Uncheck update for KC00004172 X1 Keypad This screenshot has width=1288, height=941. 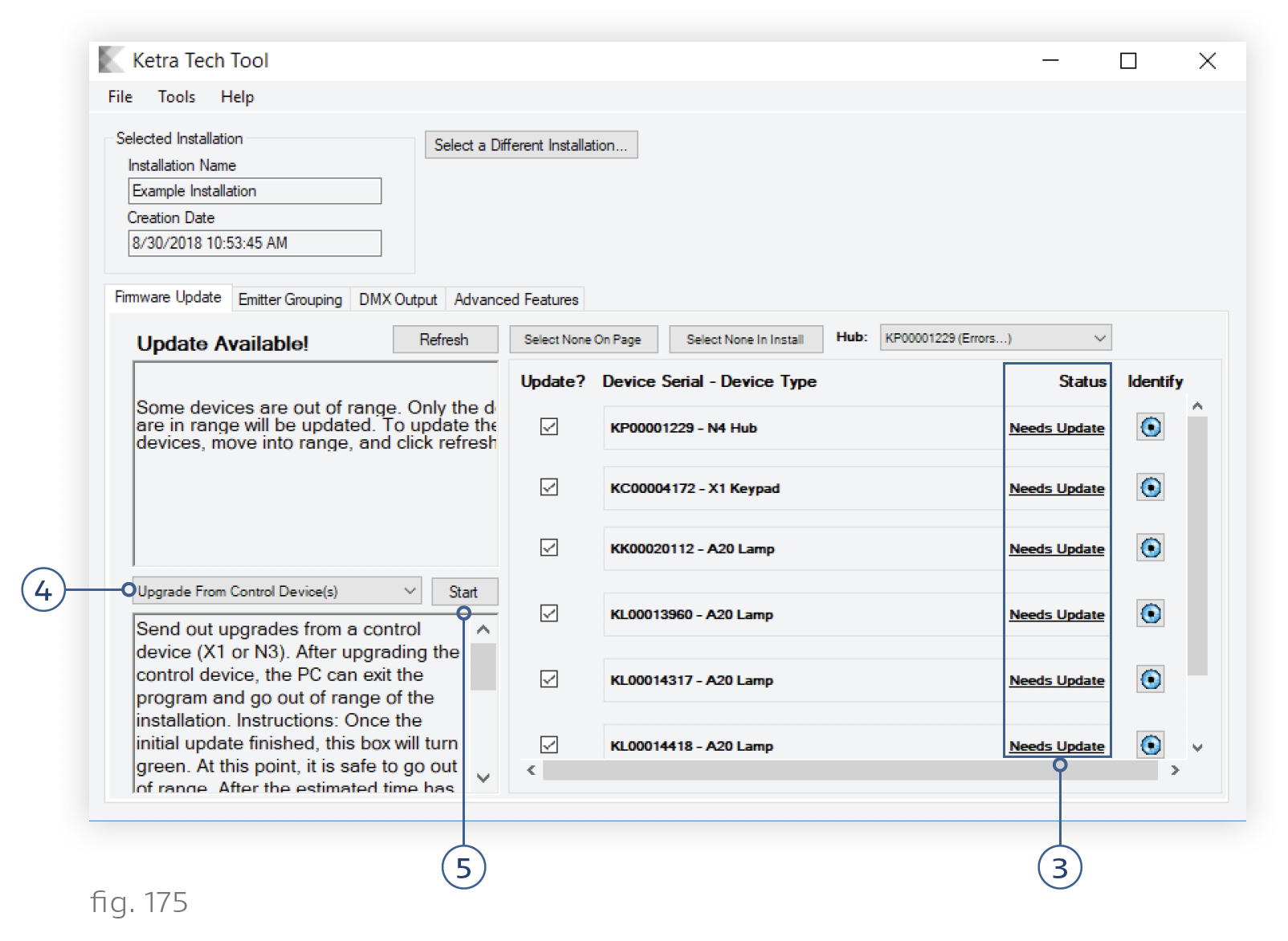point(549,487)
